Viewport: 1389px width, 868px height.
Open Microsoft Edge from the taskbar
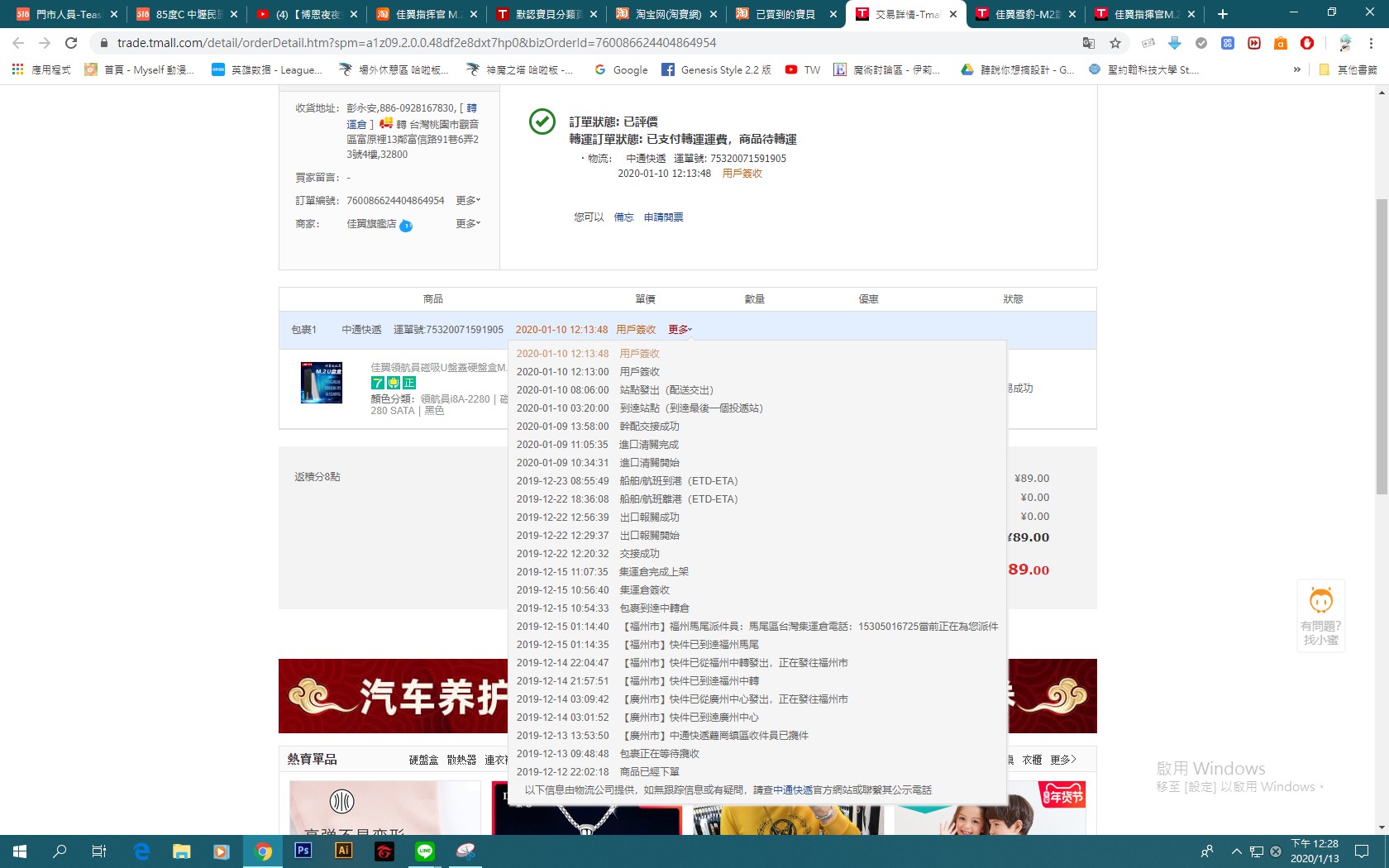tap(141, 851)
